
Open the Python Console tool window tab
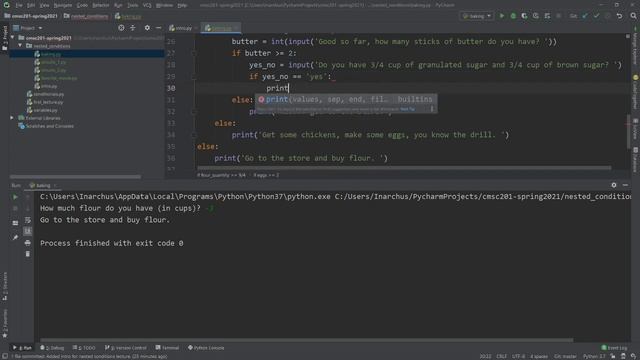click(x=206, y=348)
